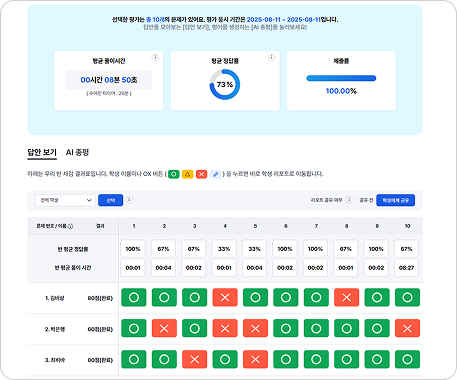
Task: Open student 3's question 9 O result
Action: click(377, 359)
